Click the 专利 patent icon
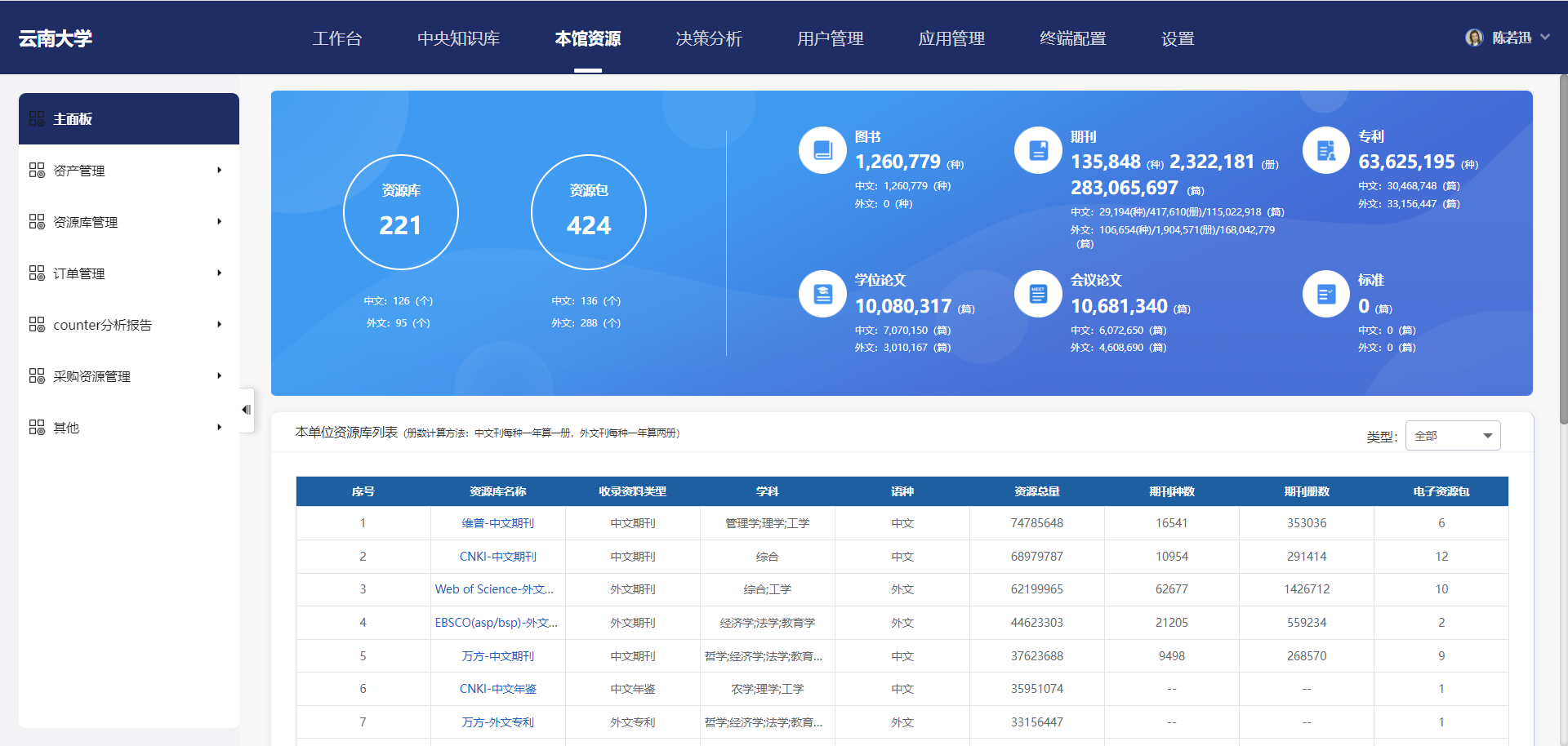 tap(1325, 150)
